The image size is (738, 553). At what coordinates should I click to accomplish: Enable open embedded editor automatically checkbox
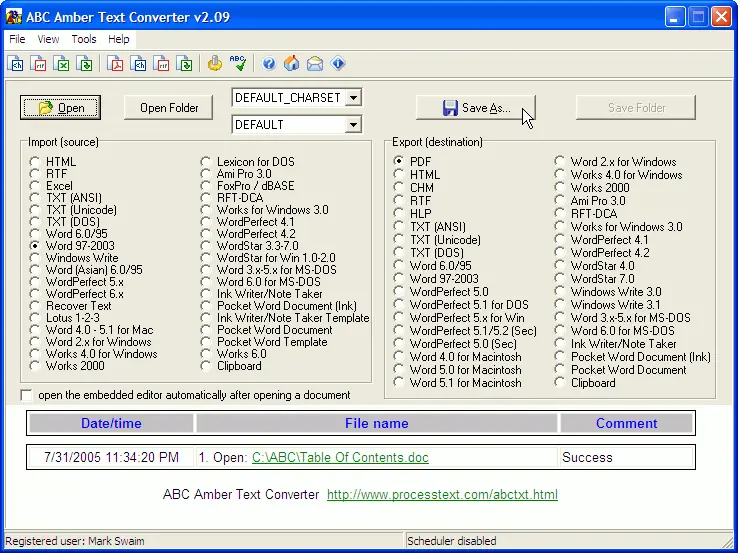[27, 395]
